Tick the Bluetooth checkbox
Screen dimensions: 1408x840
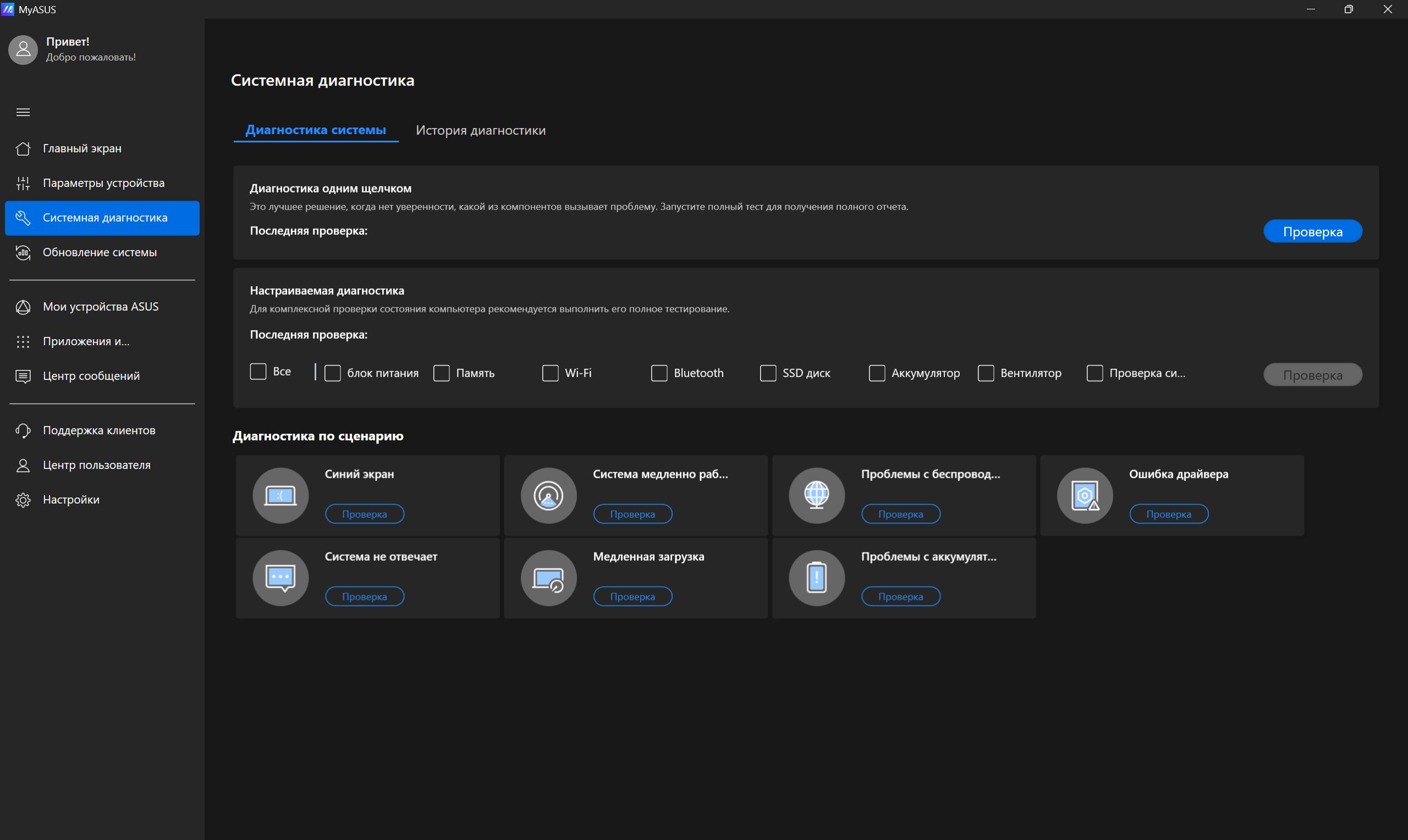pyautogui.click(x=659, y=373)
